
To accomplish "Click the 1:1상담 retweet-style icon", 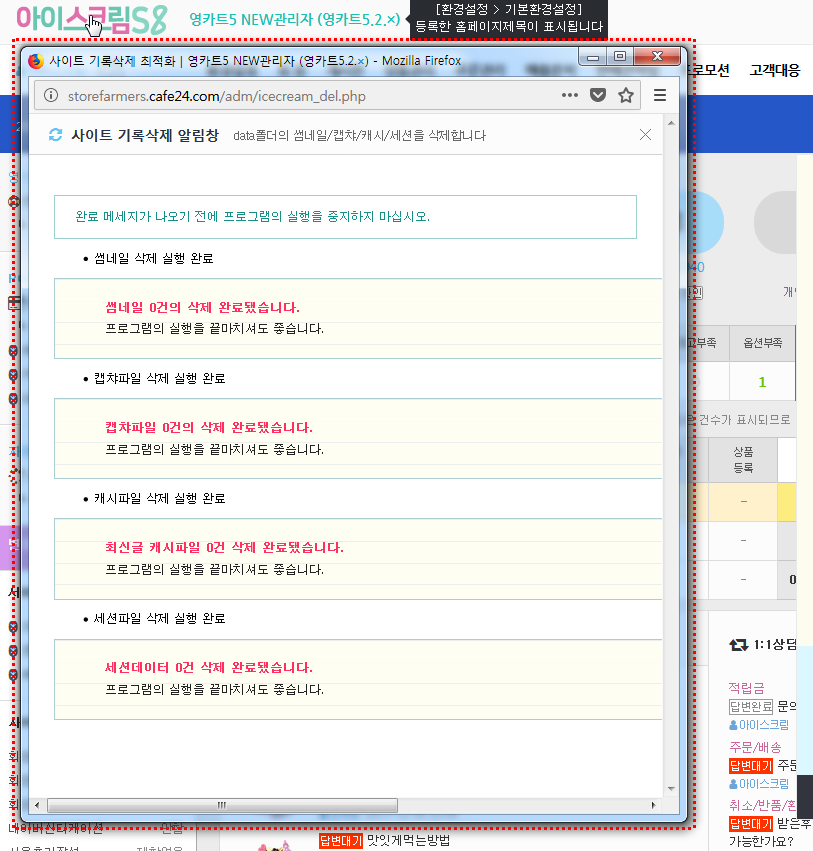I will pos(738,645).
